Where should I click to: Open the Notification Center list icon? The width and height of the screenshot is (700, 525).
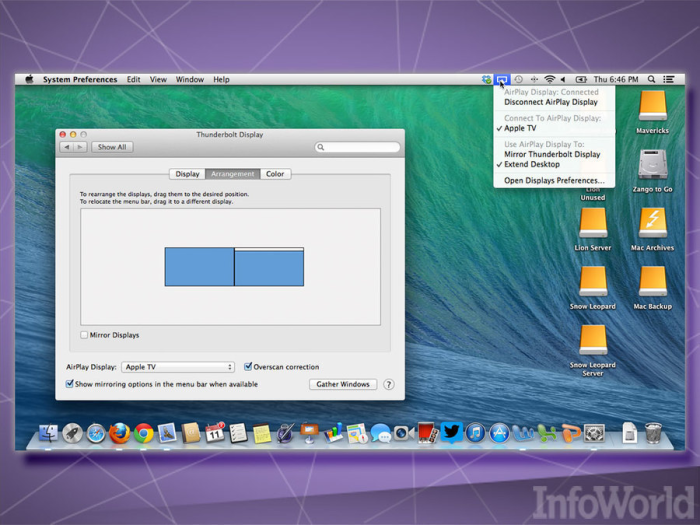coord(668,79)
